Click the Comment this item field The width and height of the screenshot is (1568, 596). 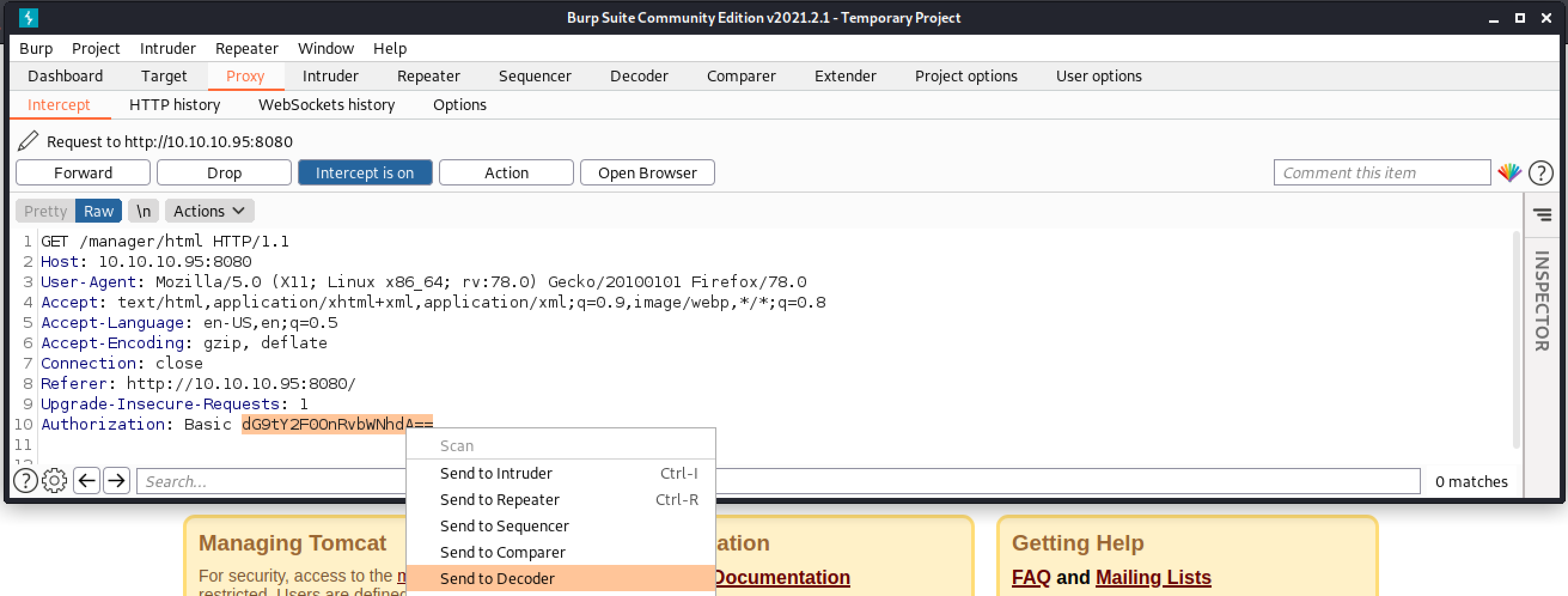pos(1382,173)
